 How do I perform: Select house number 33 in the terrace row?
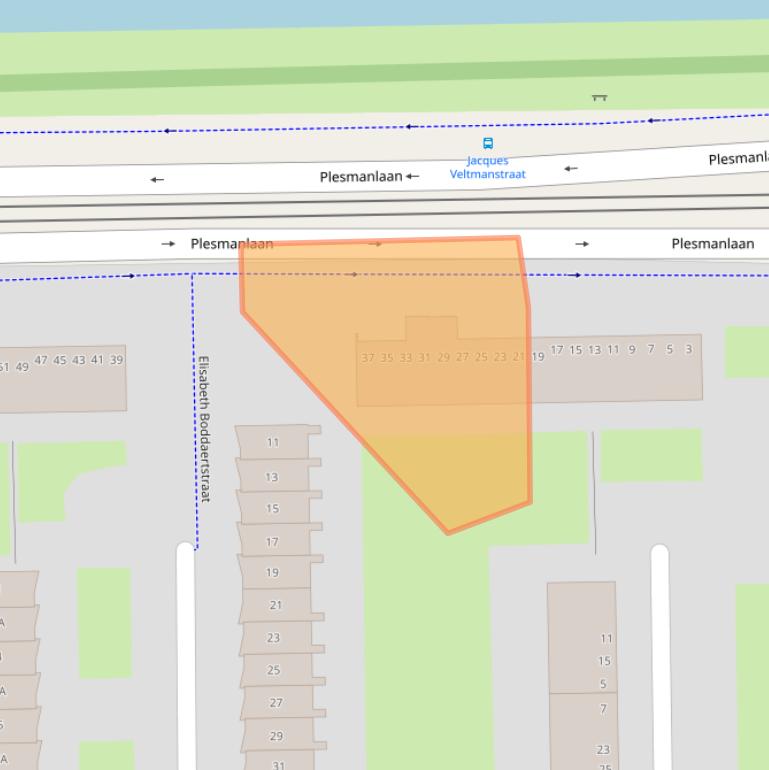pyautogui.click(x=405, y=357)
